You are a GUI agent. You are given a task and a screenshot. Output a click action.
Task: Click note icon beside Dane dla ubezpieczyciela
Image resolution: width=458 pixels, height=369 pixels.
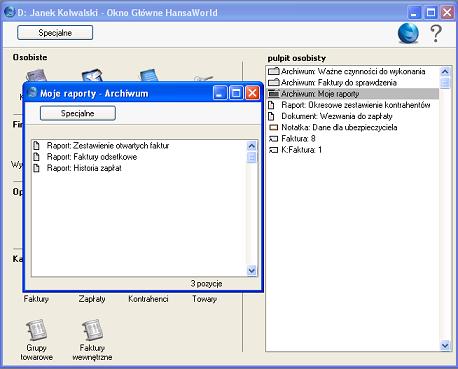click(x=273, y=127)
